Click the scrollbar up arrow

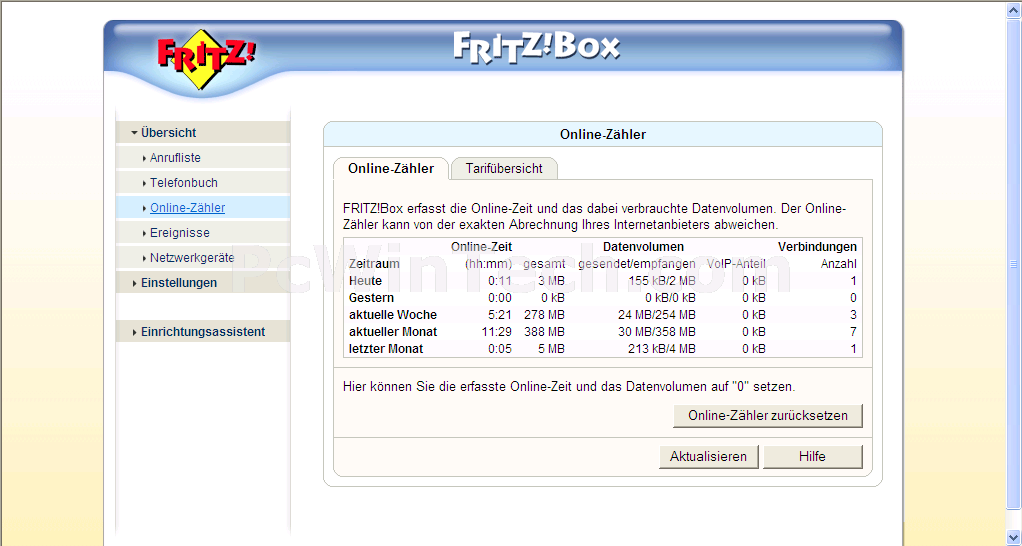pos(1014,9)
